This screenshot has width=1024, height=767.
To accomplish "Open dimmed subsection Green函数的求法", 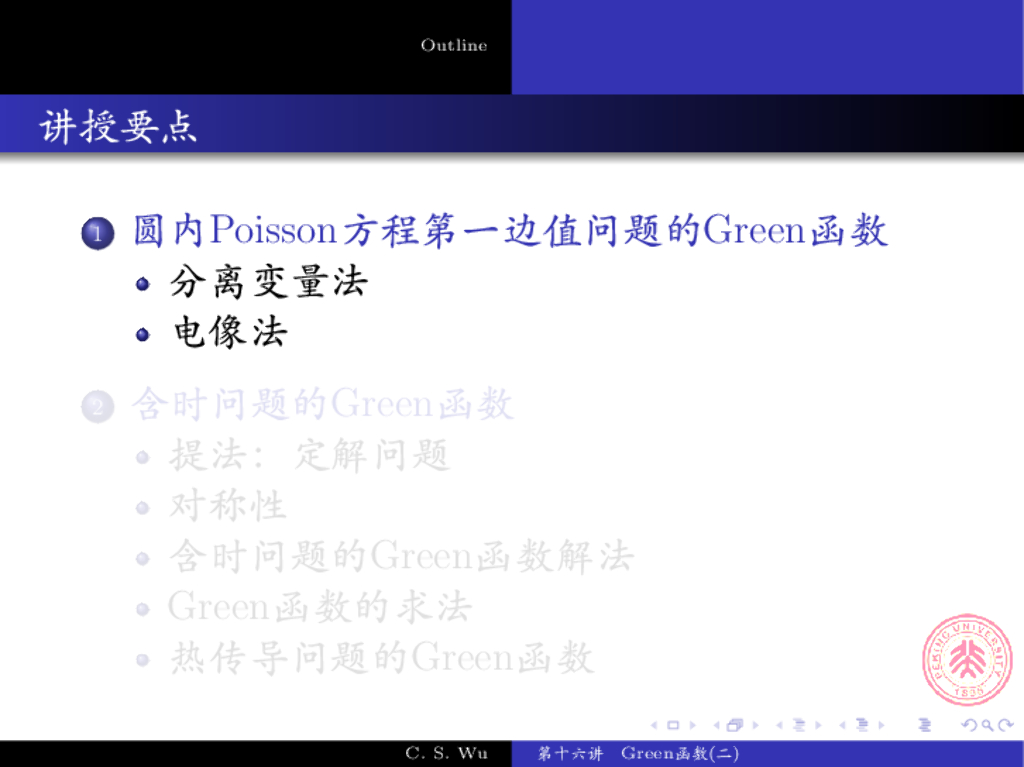I will [320, 607].
